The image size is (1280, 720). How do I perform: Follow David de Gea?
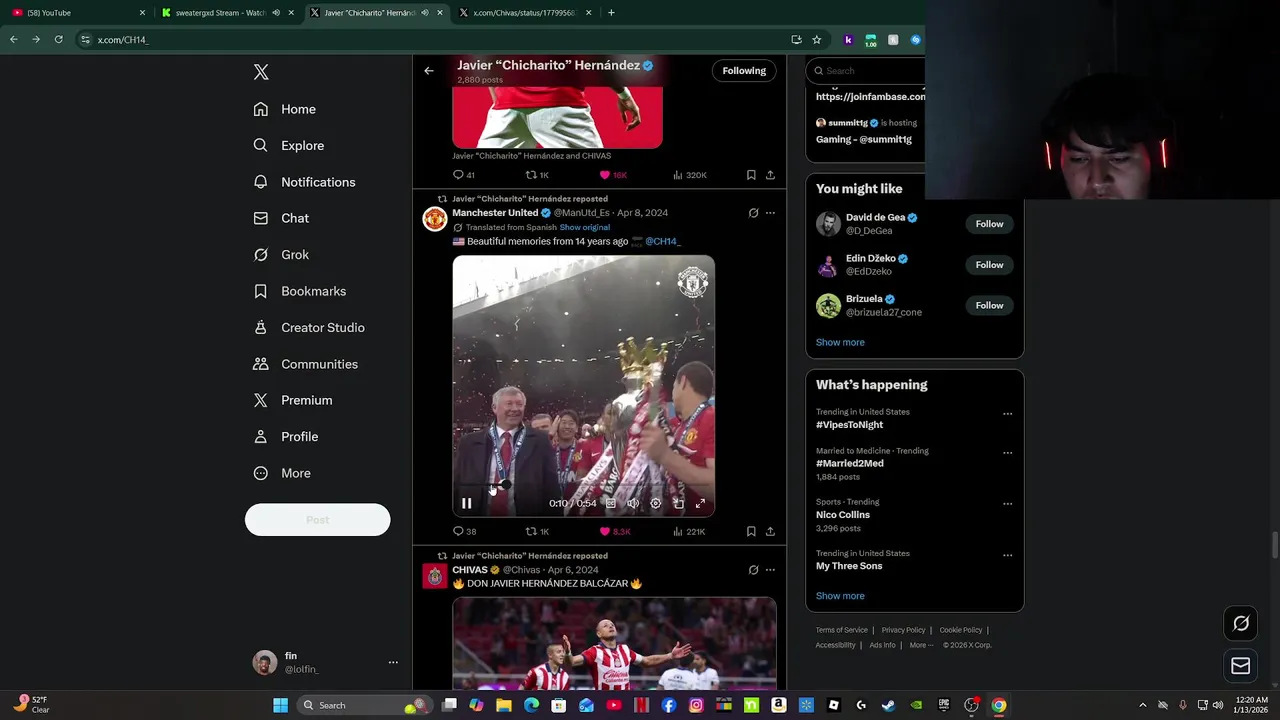[x=989, y=224]
